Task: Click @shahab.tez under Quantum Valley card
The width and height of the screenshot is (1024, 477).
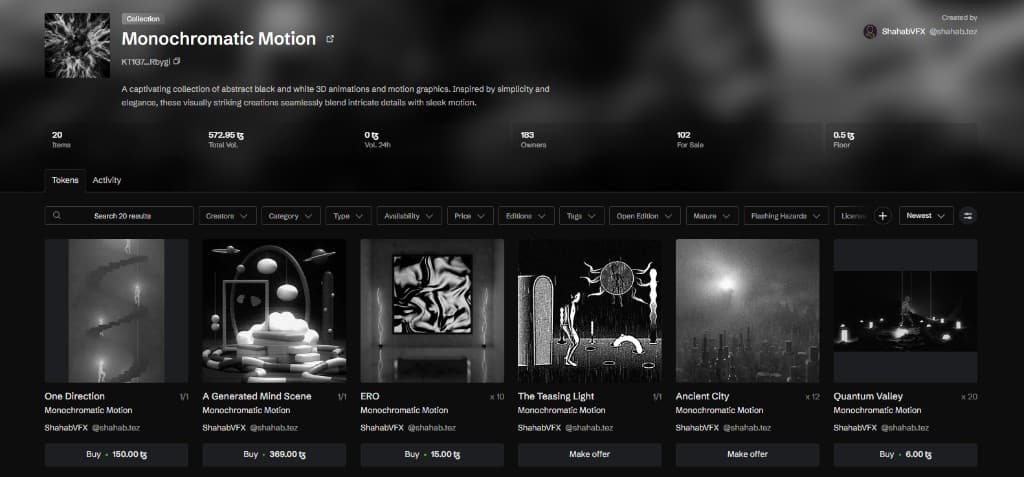Action: pos(904,428)
